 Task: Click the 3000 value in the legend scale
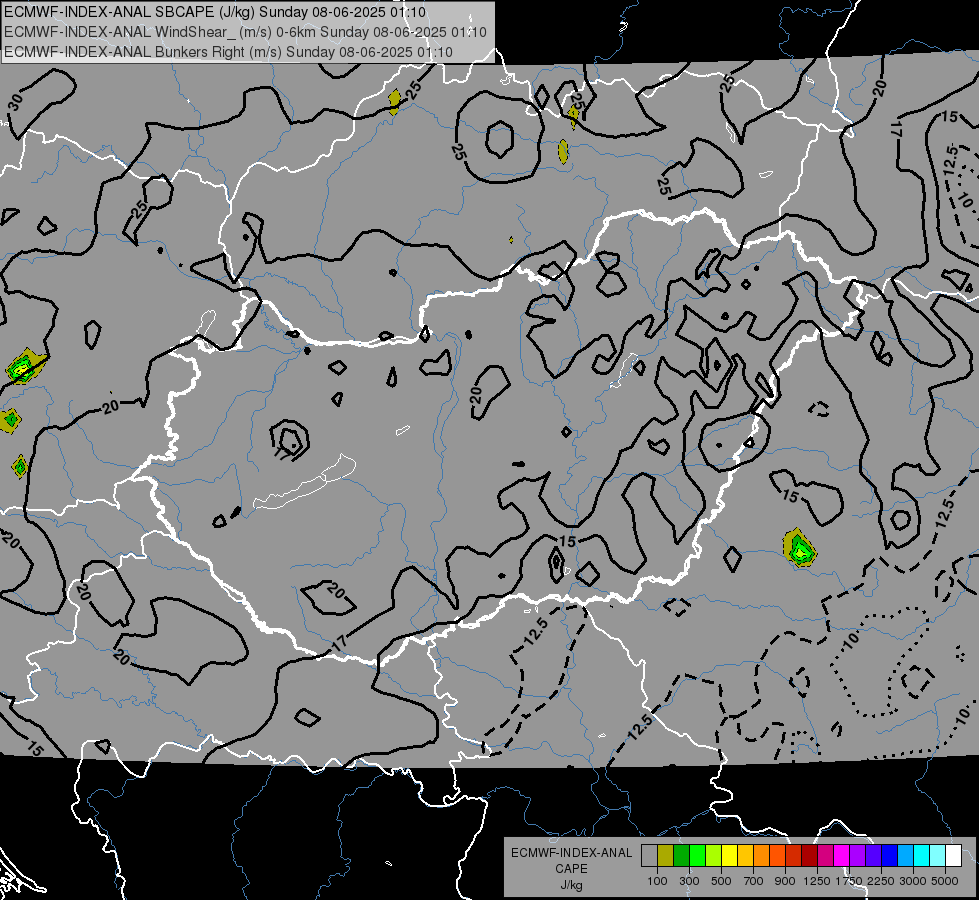[913, 881]
